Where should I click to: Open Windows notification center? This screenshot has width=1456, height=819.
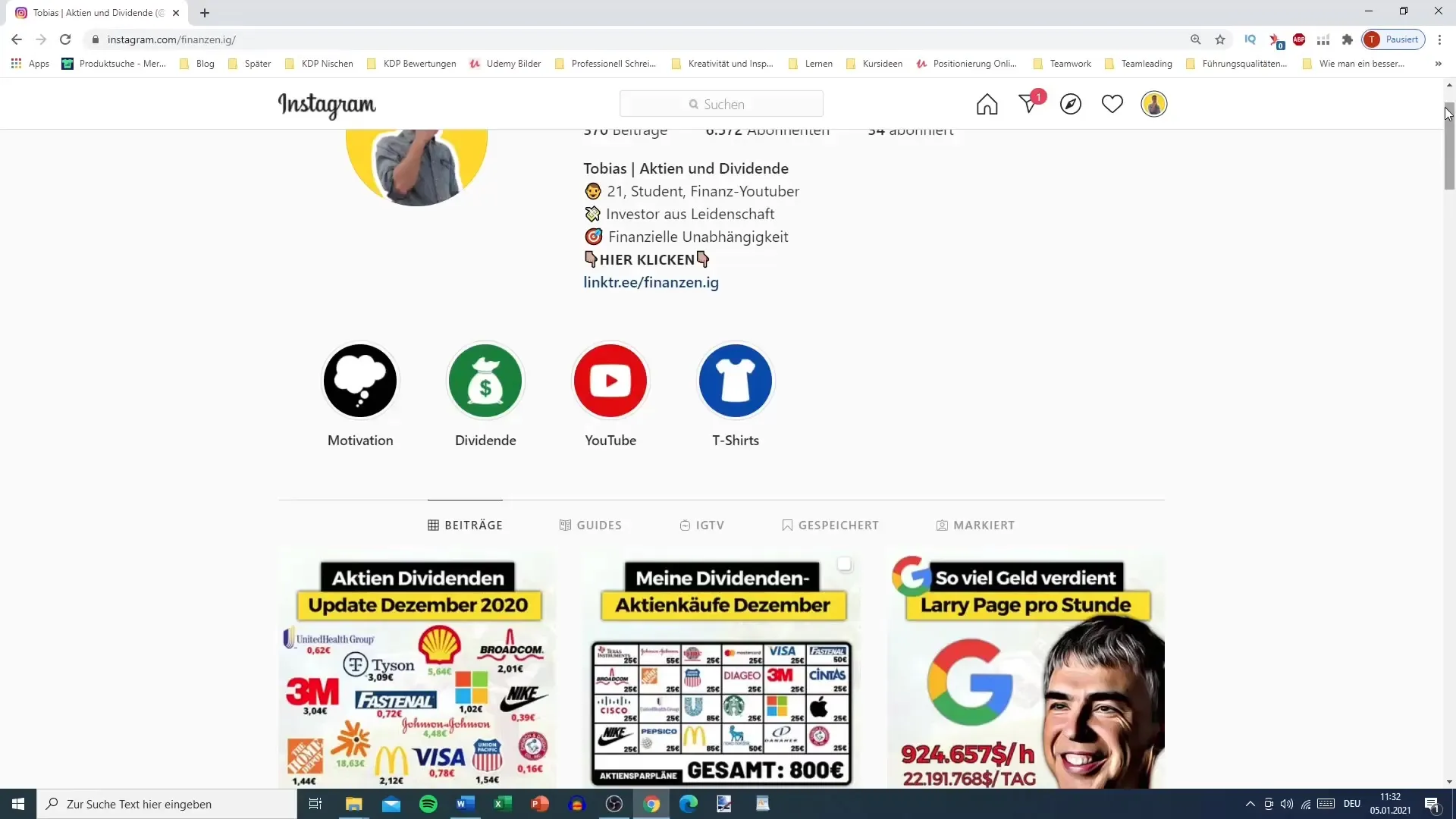[1432, 804]
